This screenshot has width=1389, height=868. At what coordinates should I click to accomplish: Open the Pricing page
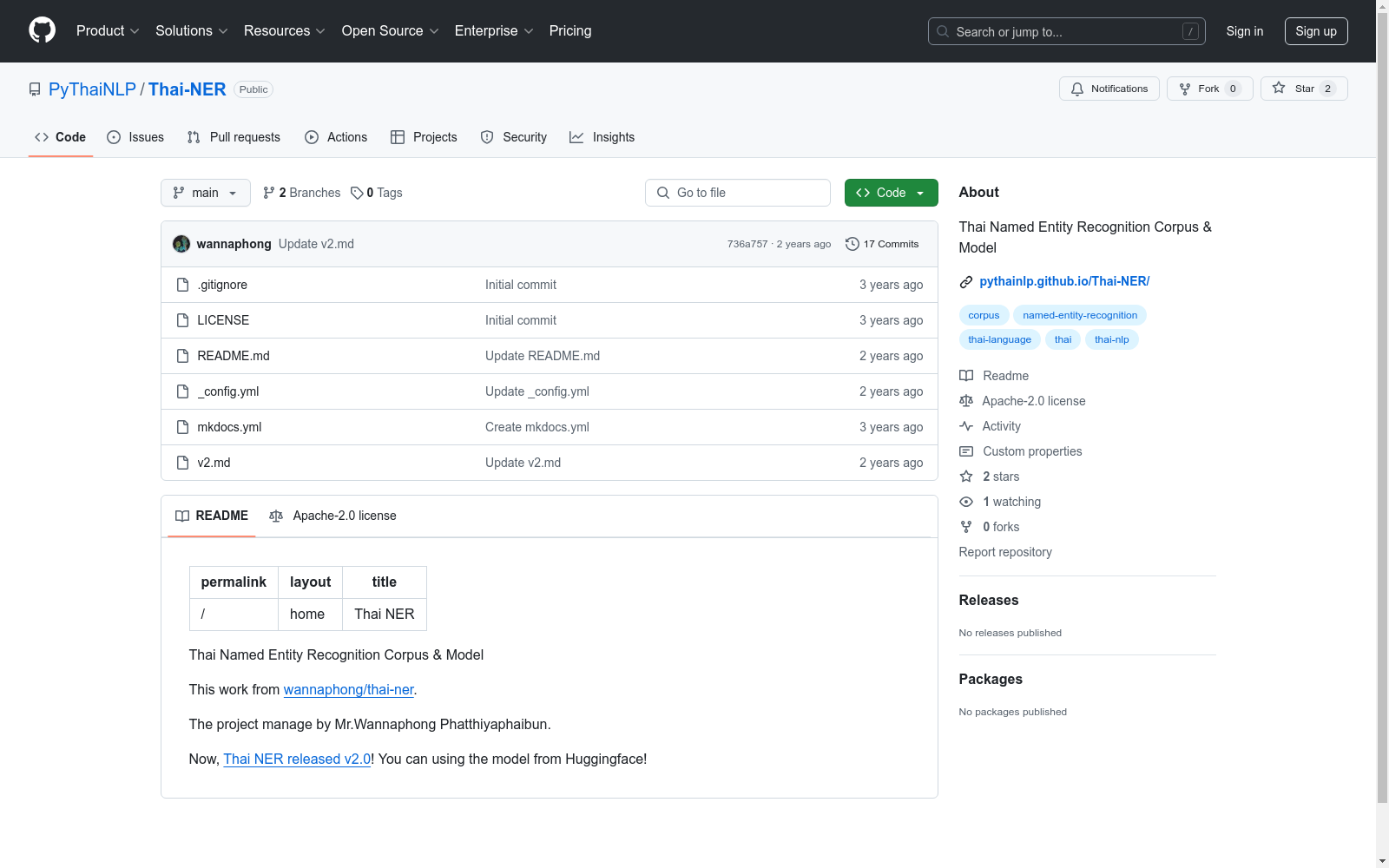click(570, 30)
